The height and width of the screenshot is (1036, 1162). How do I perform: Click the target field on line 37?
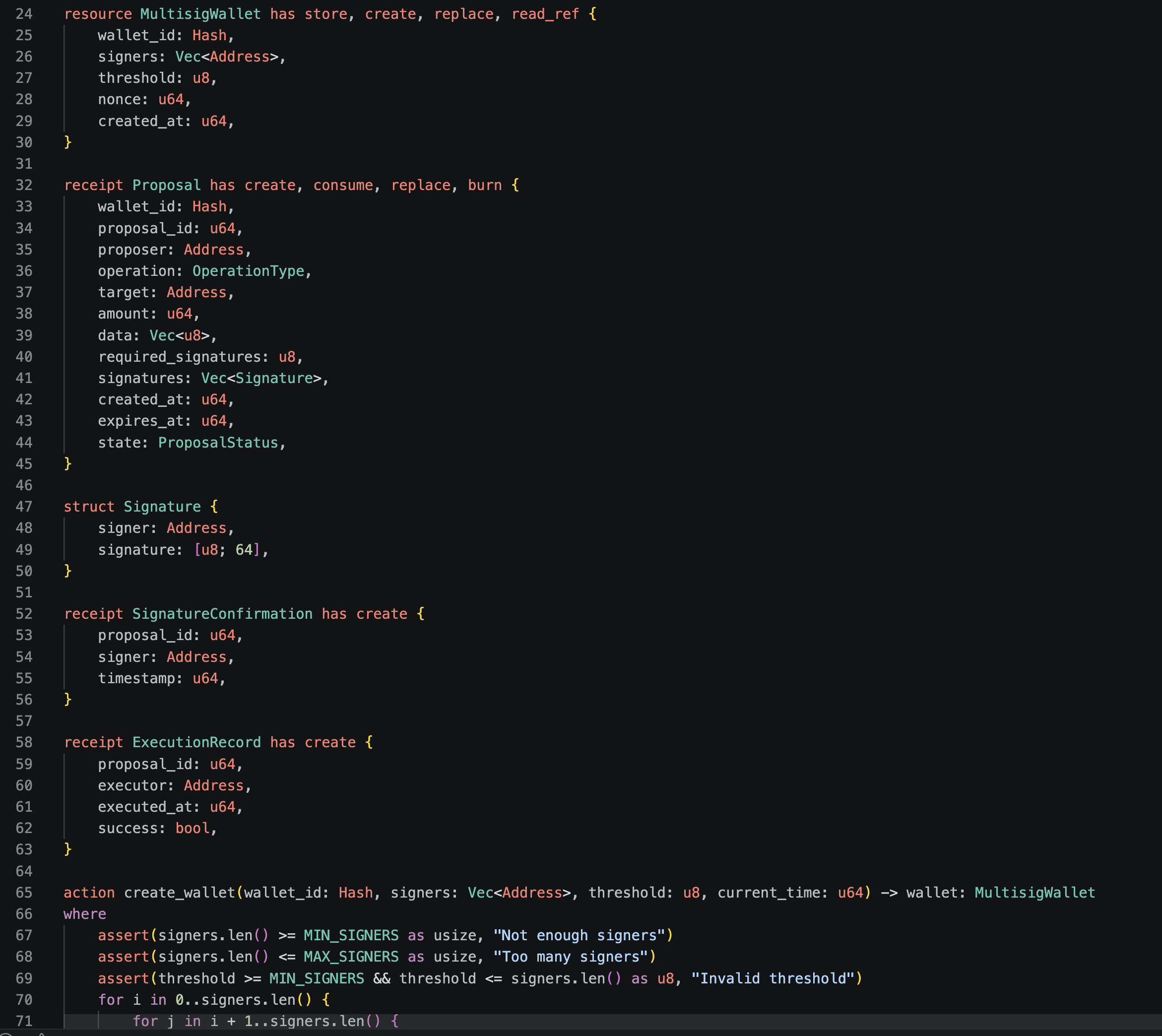(x=124, y=293)
